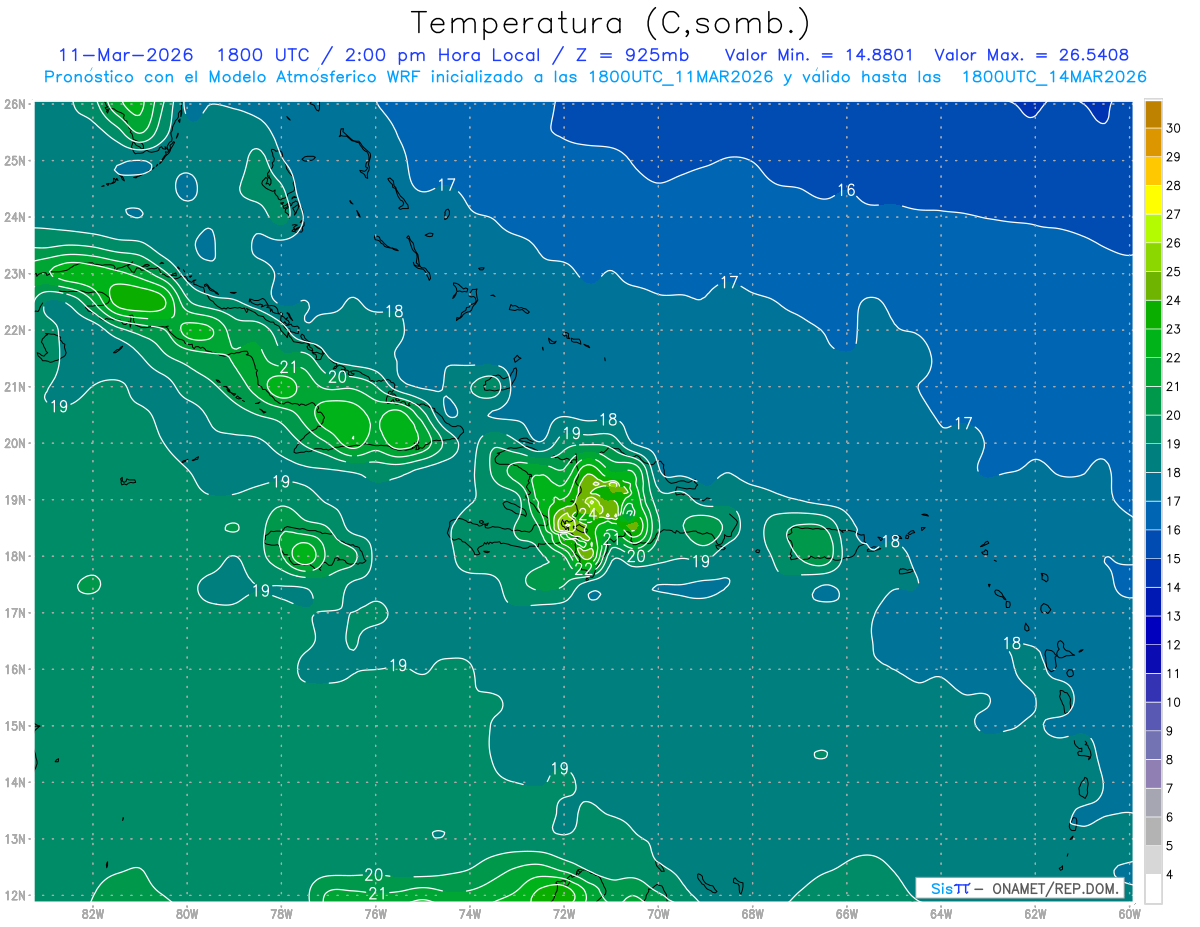The width and height of the screenshot is (1200, 927).
Task: Click "1800 UTC / 2:00 pm Hora Local"
Action: (380, 55)
